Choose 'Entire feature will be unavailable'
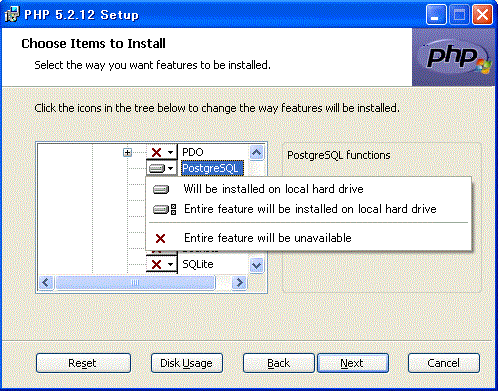Viewport: 498px width, 391px height. (x=308, y=238)
